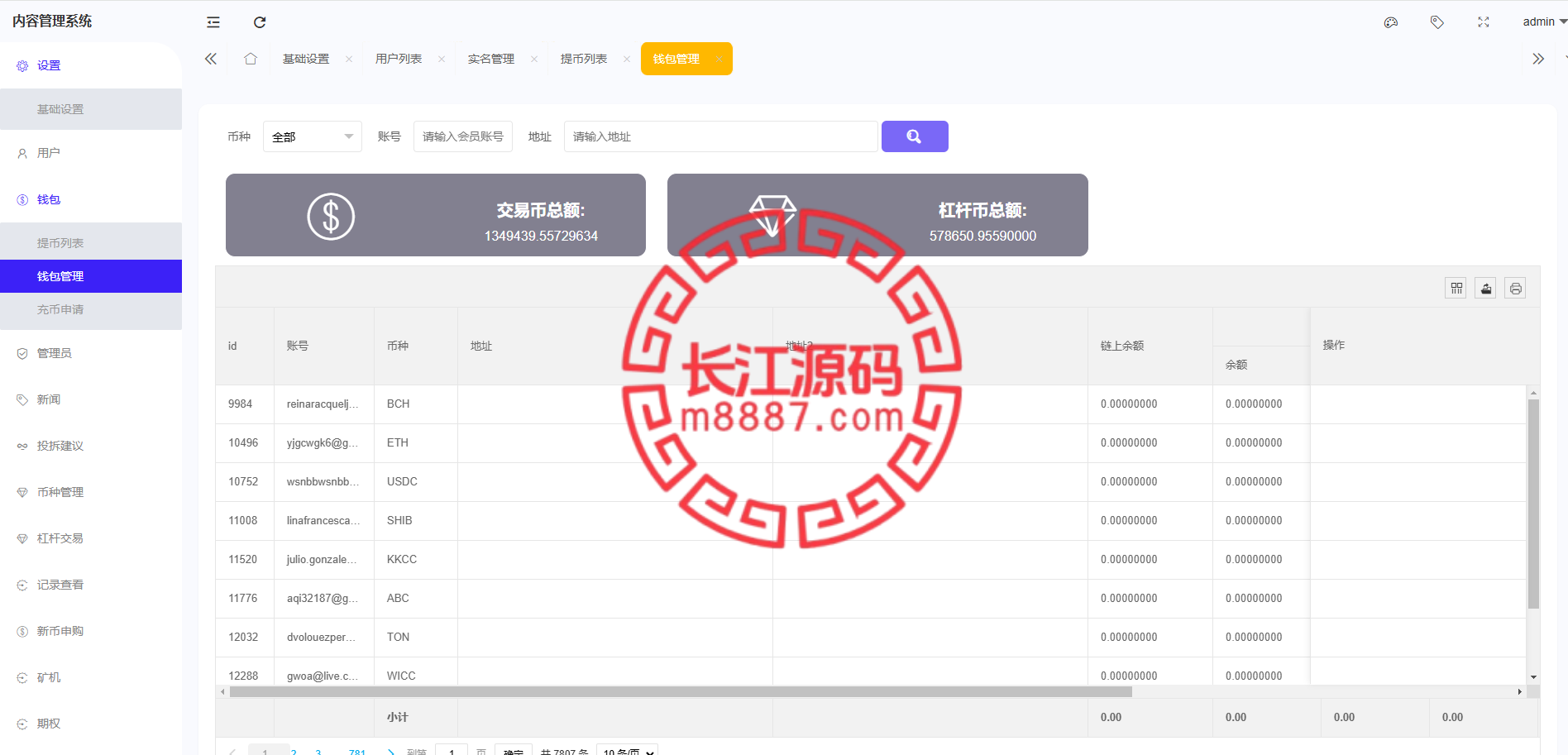Jump to last page 781
The height and width of the screenshot is (755, 1568).
tap(357, 752)
